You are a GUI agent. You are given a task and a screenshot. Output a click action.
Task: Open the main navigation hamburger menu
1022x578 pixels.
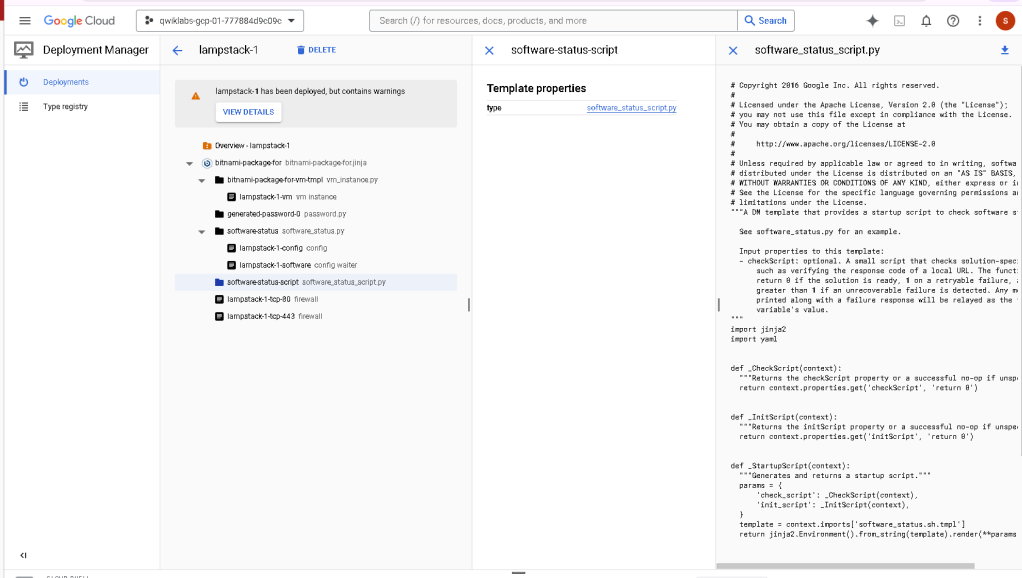click(x=25, y=21)
